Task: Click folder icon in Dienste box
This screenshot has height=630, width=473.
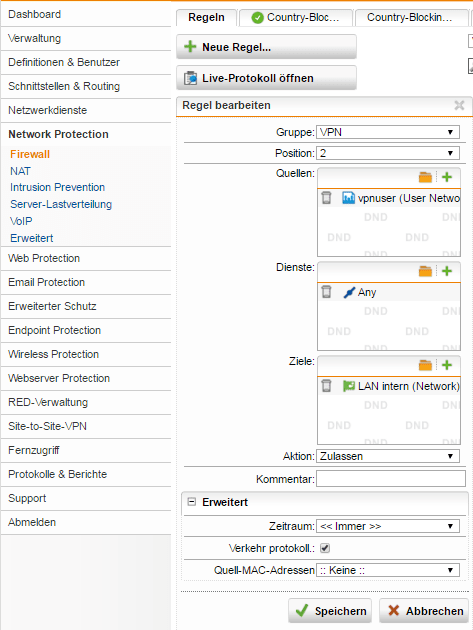Action: click(425, 271)
